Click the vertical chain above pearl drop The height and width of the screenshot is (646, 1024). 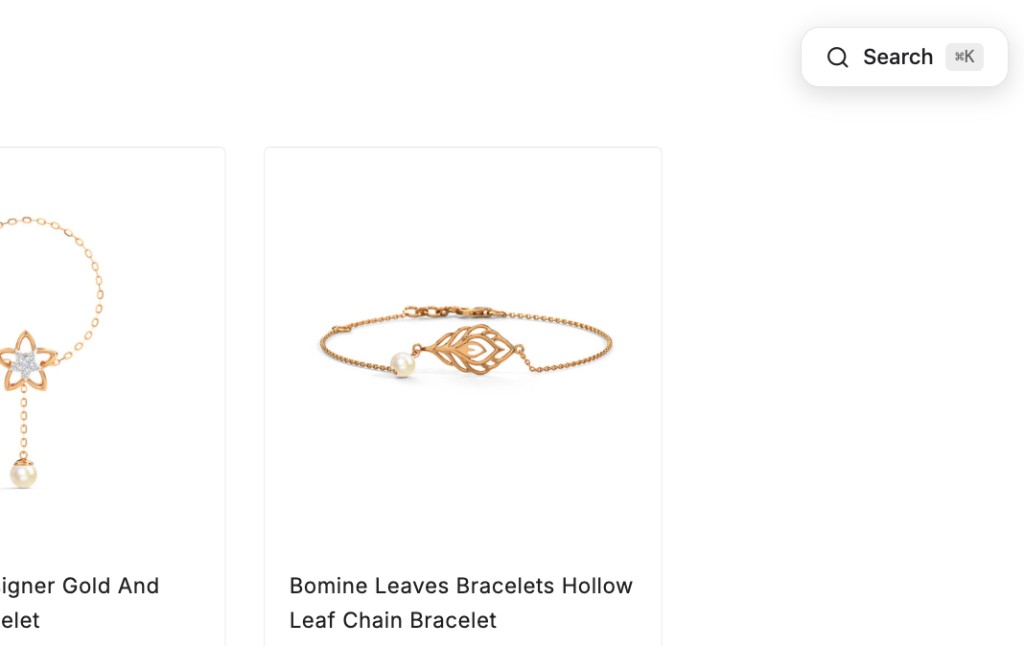24,423
